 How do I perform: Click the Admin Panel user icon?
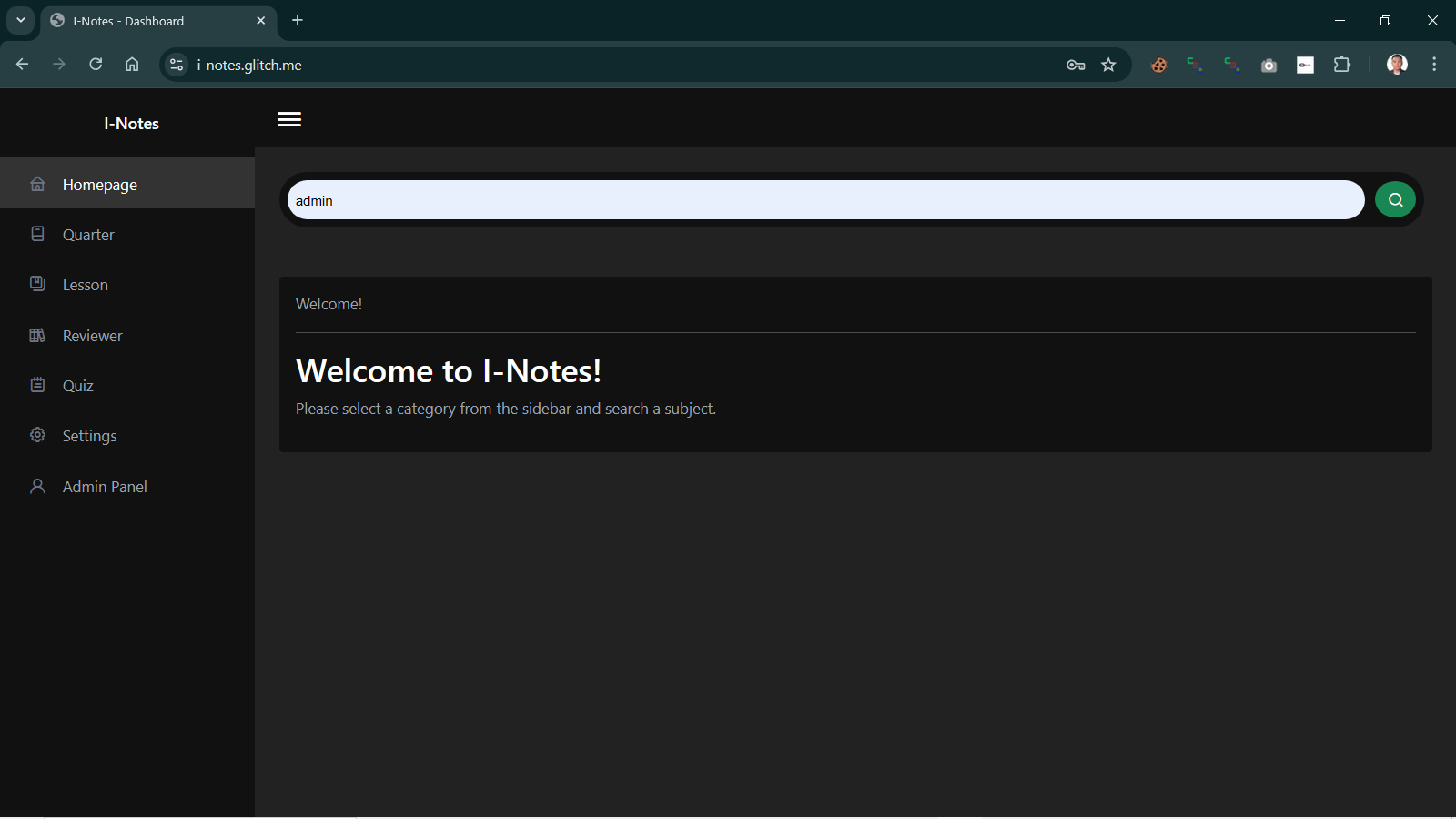click(x=37, y=486)
